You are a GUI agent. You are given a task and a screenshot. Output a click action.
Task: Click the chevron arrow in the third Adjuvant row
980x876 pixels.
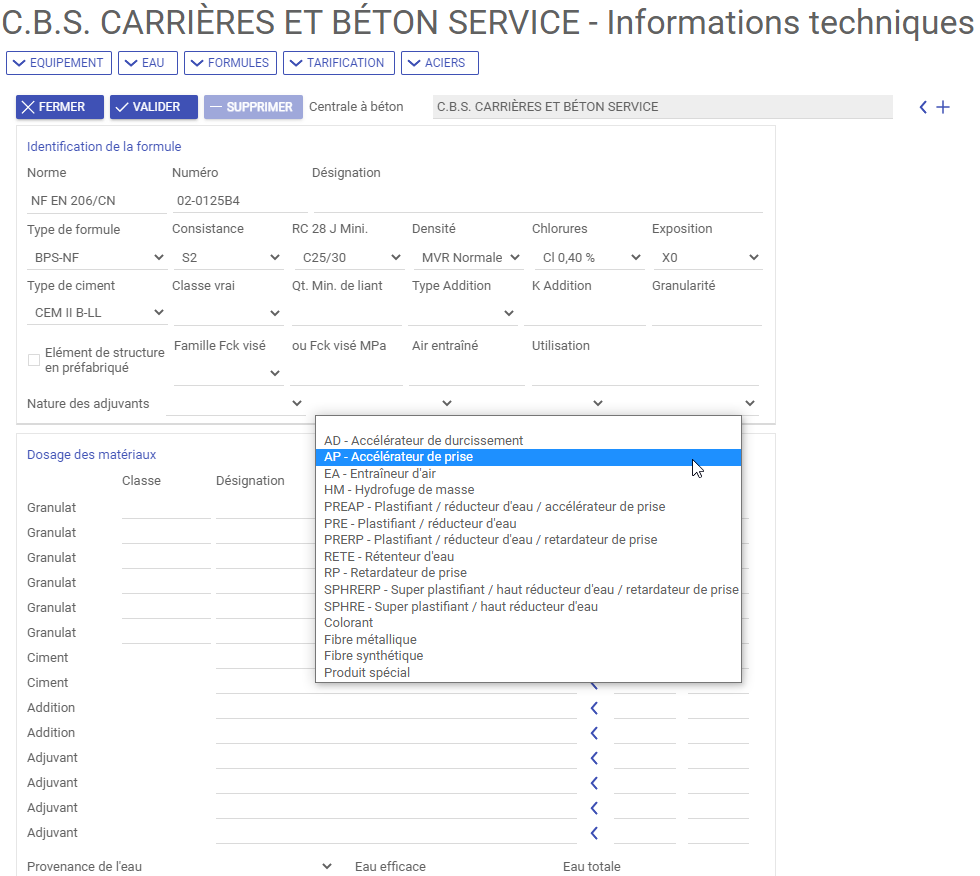coord(594,808)
